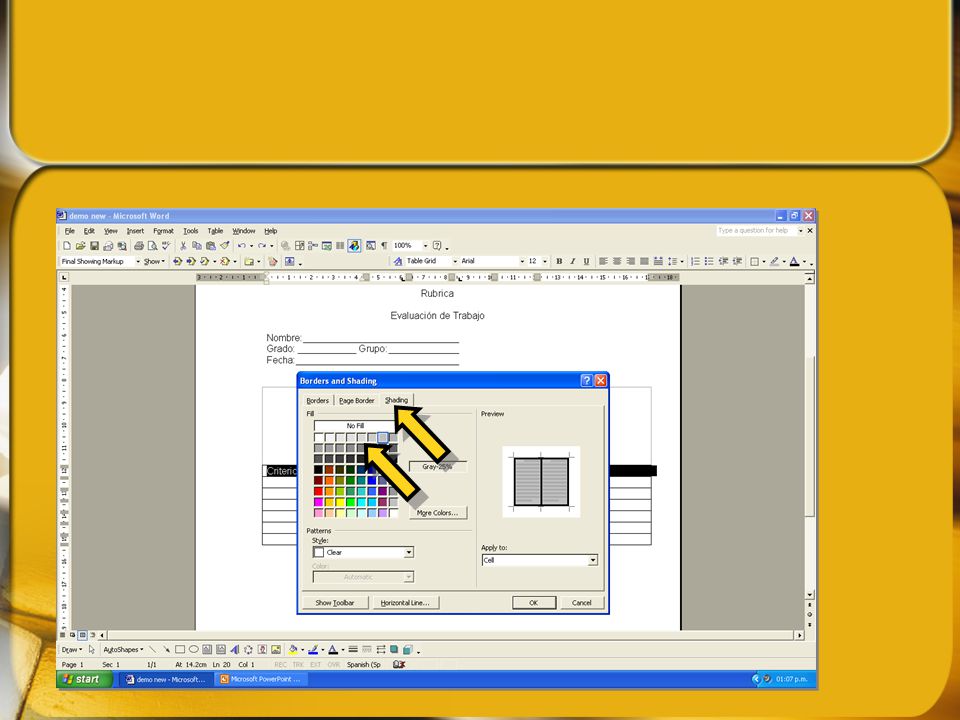Open the Final Showing Markup dropdown
Image resolution: width=960 pixels, height=720 pixels.
[x=138, y=261]
